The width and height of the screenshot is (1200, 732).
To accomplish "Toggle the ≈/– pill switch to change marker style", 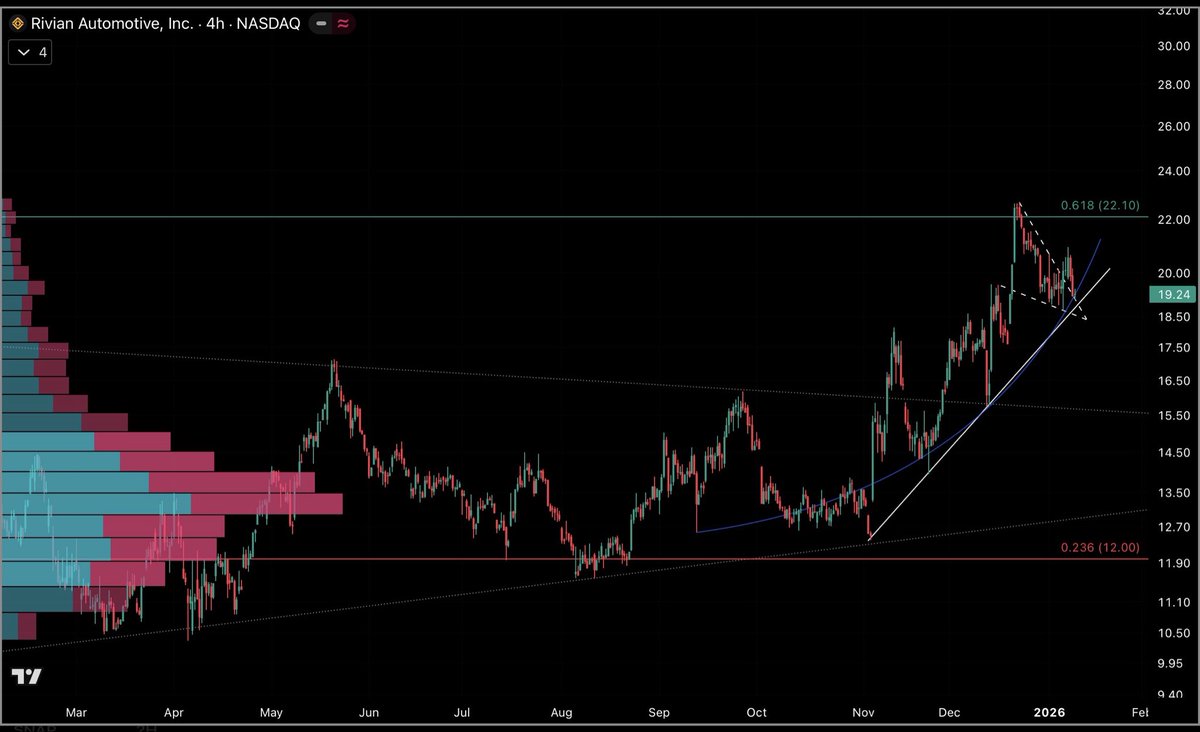I will click(x=332, y=22).
